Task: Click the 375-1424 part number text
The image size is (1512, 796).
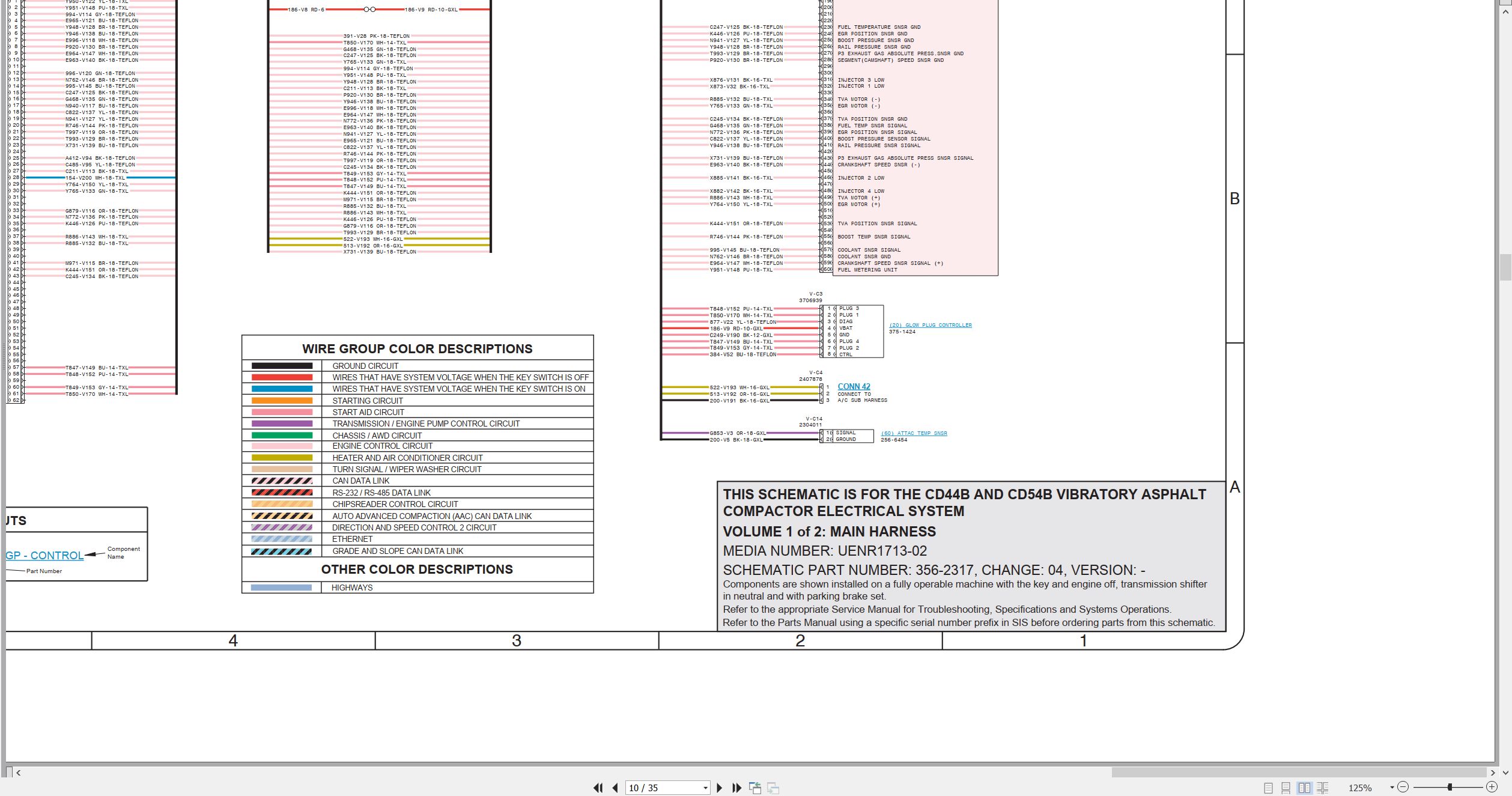Action: coord(902,332)
